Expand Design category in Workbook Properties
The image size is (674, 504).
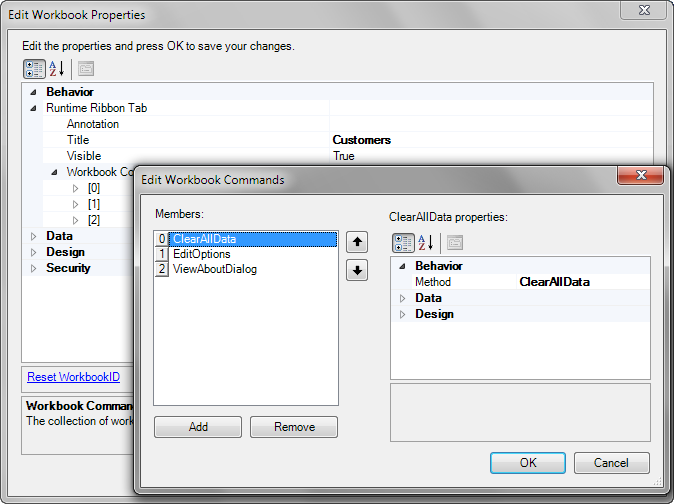coord(34,252)
